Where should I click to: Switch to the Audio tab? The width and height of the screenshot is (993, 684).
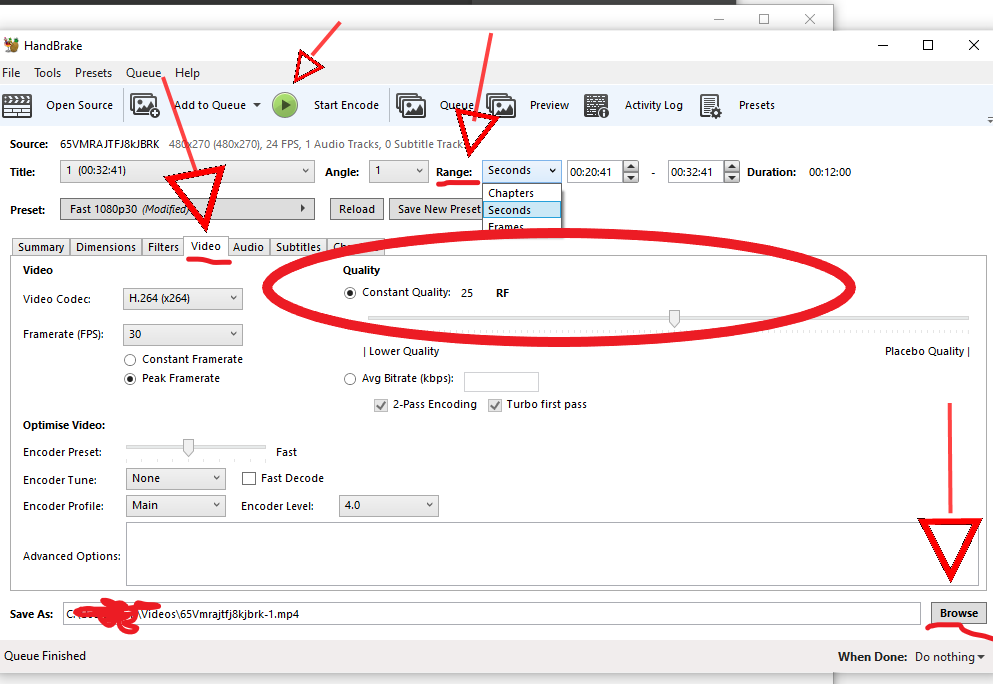pos(248,247)
